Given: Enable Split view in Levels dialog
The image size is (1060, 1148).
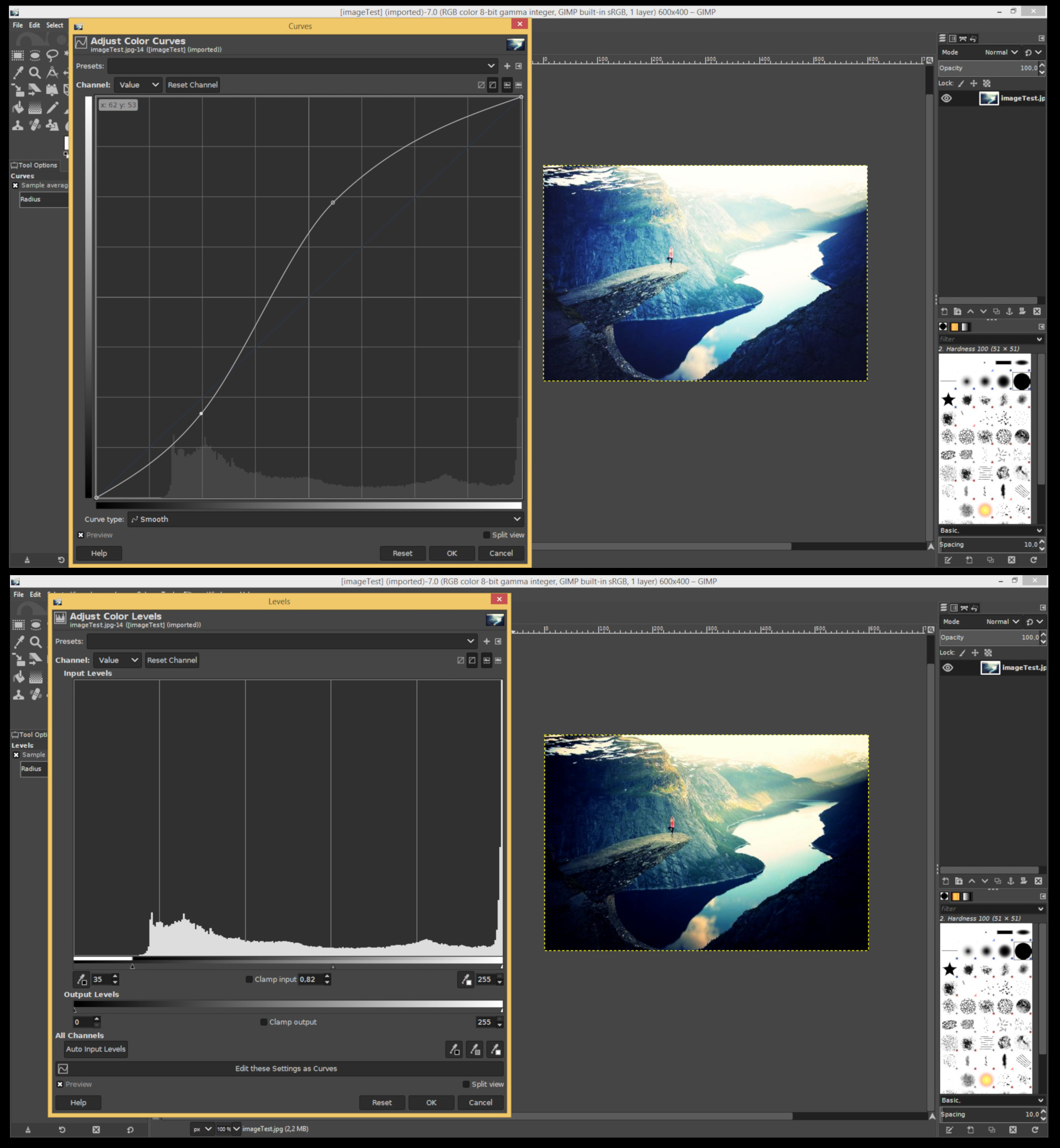Looking at the screenshot, I should (x=466, y=1085).
